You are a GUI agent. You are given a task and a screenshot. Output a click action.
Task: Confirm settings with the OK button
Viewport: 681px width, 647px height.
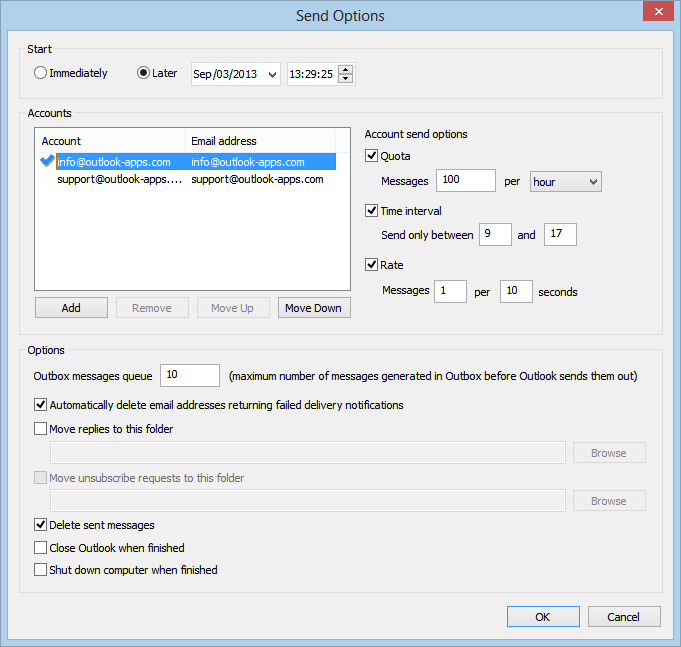point(543,617)
